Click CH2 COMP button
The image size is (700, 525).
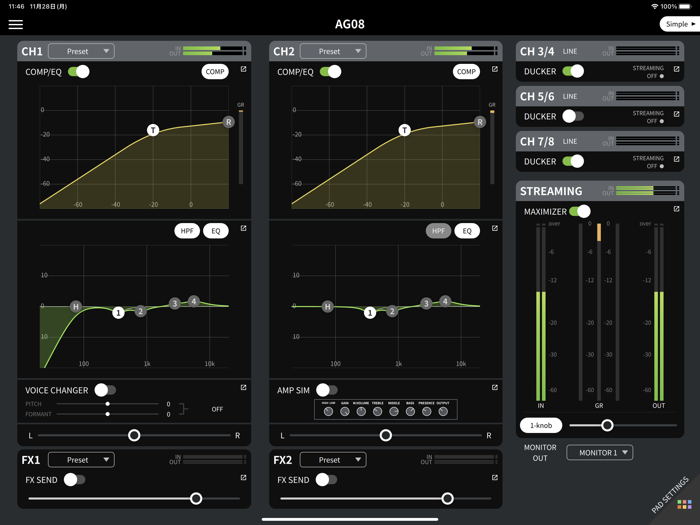[x=466, y=71]
